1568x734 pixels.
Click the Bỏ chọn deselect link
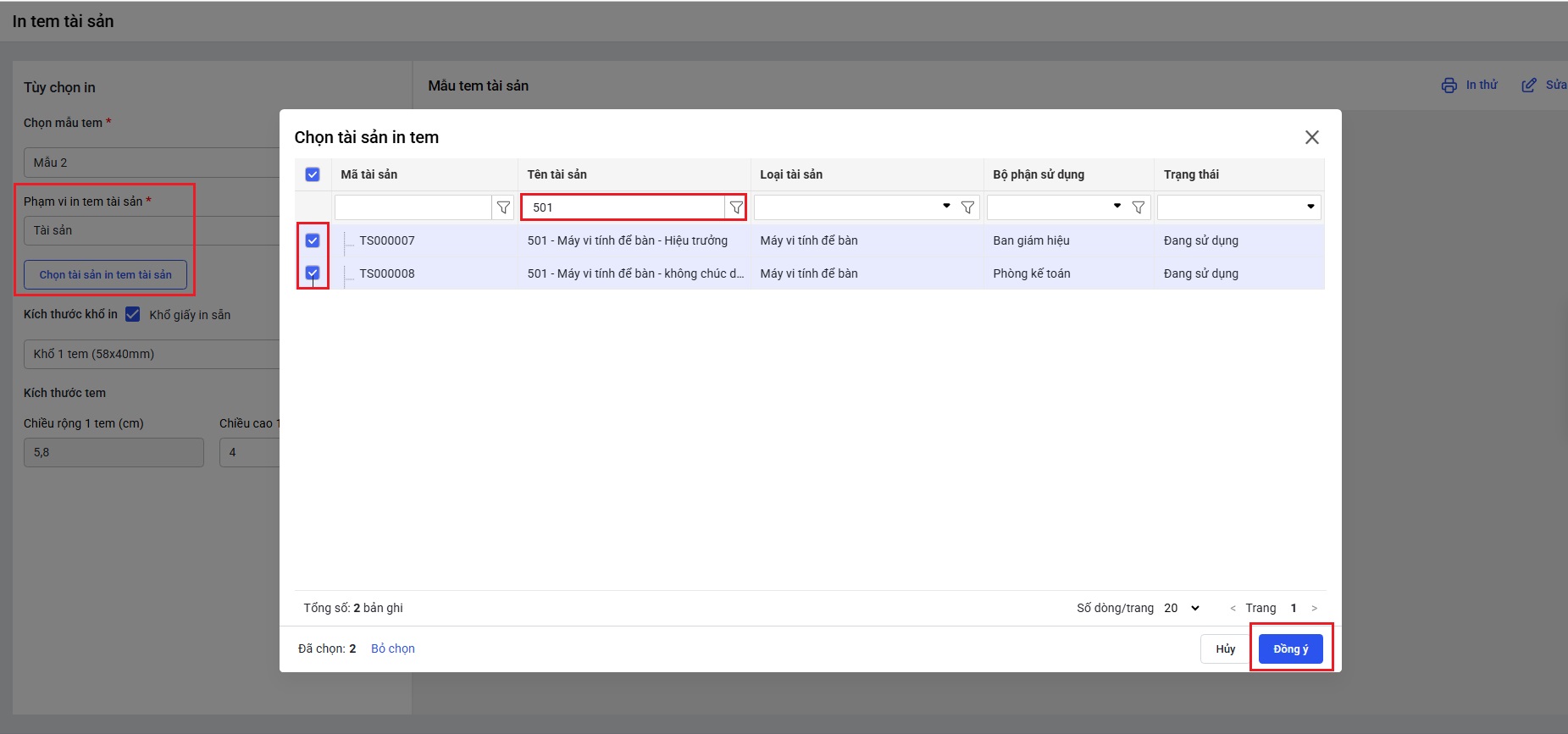point(393,649)
